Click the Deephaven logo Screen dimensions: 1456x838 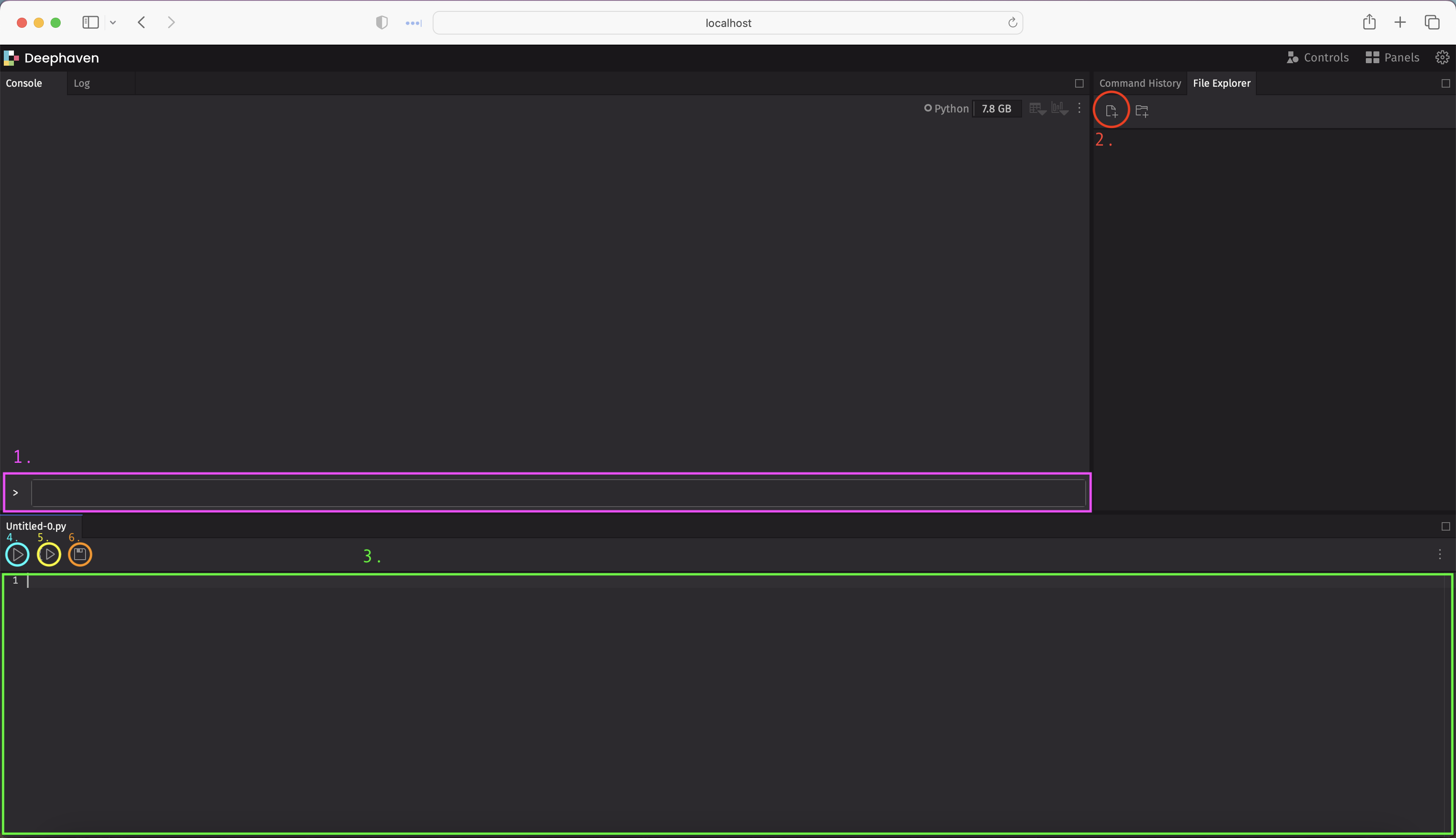click(x=11, y=58)
